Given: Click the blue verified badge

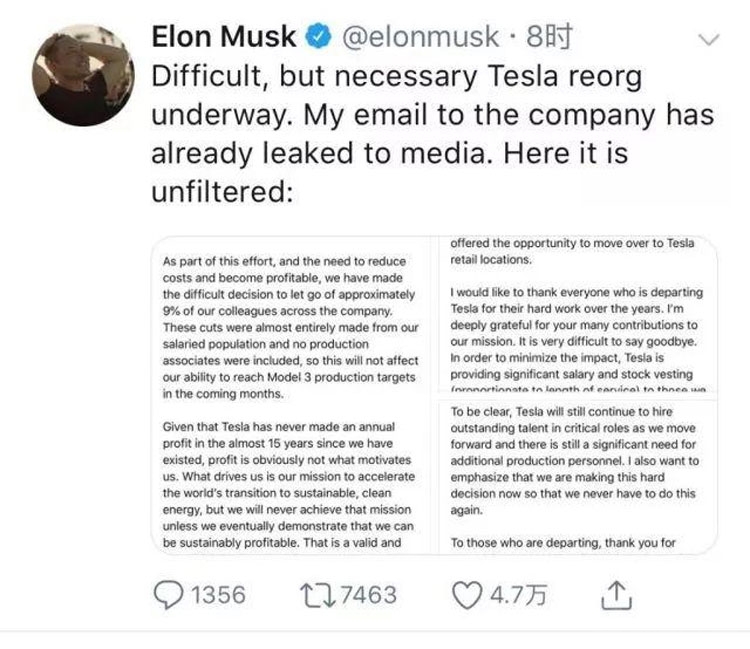Looking at the screenshot, I should pyautogui.click(x=317, y=37).
